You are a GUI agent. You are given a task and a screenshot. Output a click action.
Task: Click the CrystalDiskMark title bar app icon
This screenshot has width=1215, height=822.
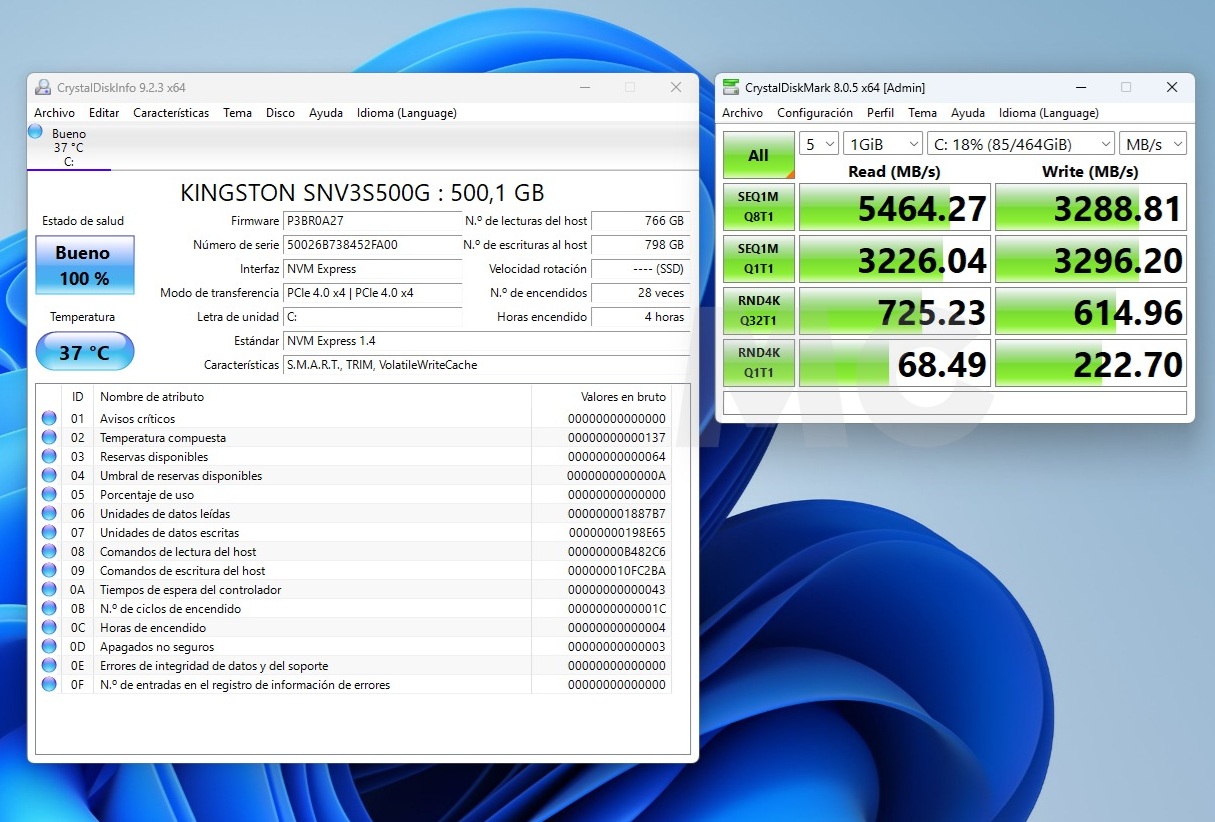[x=732, y=87]
